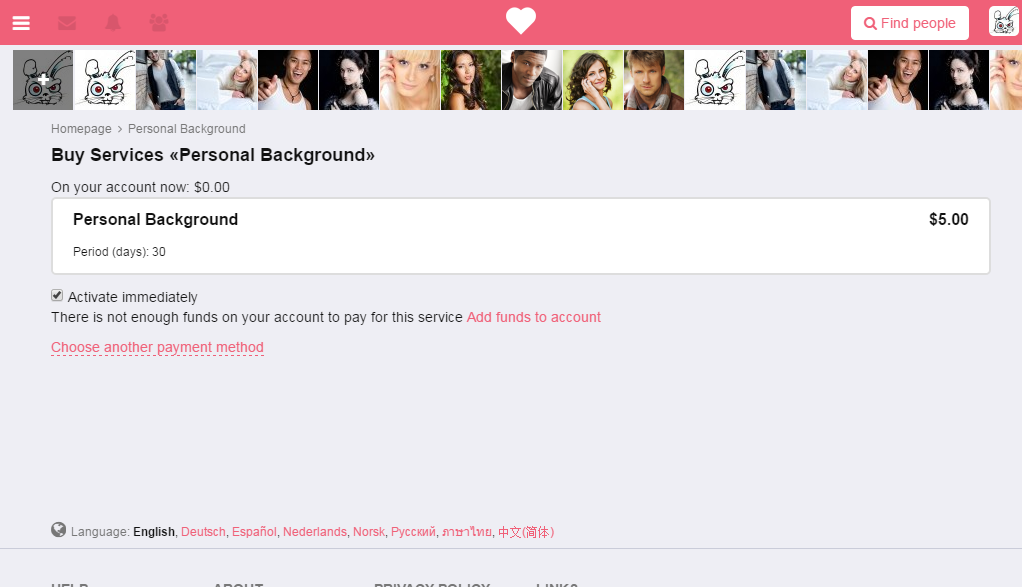Select the Thai language link ภาษาไทย

(467, 532)
